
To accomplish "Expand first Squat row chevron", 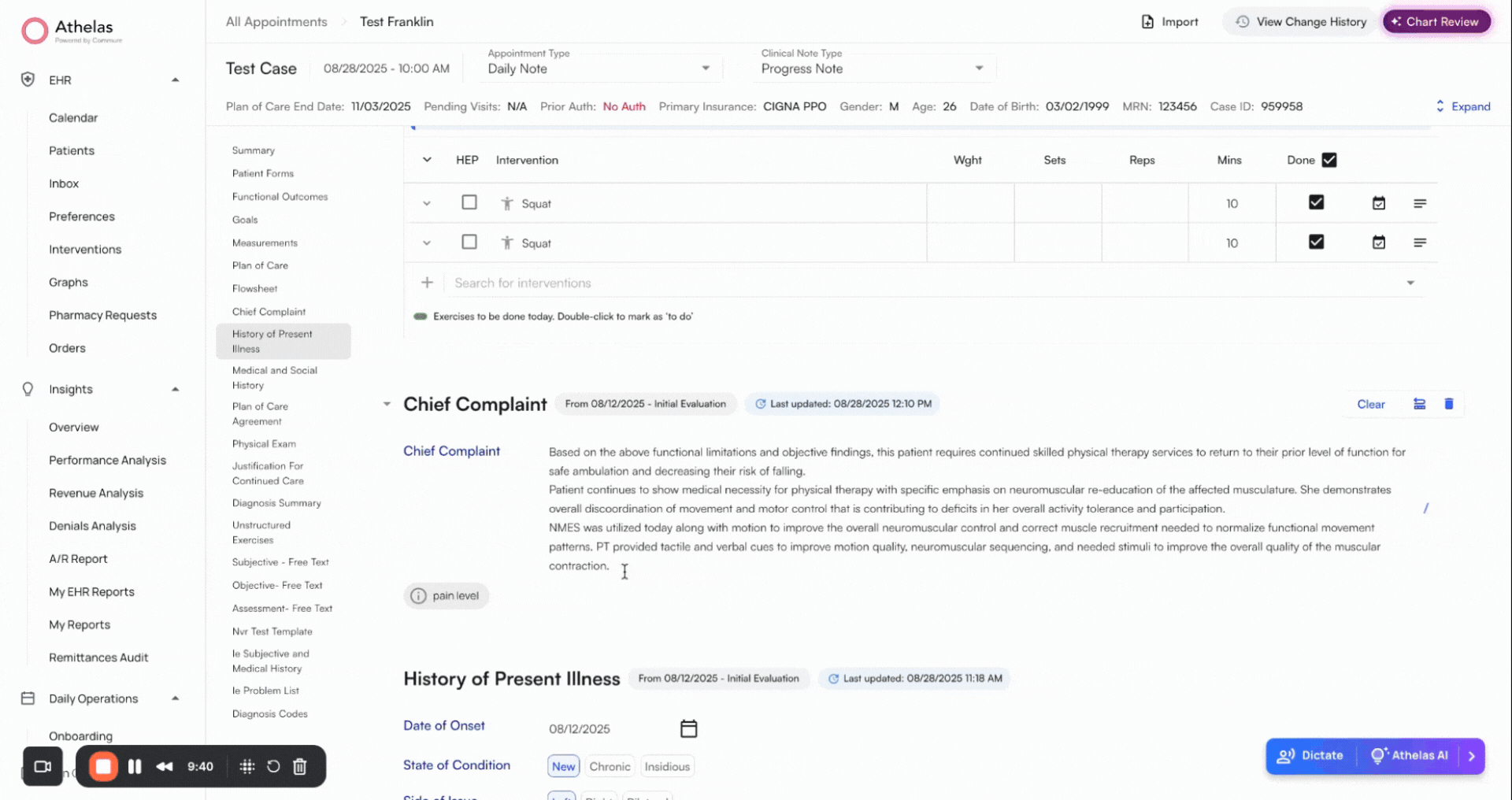I will 427,203.
